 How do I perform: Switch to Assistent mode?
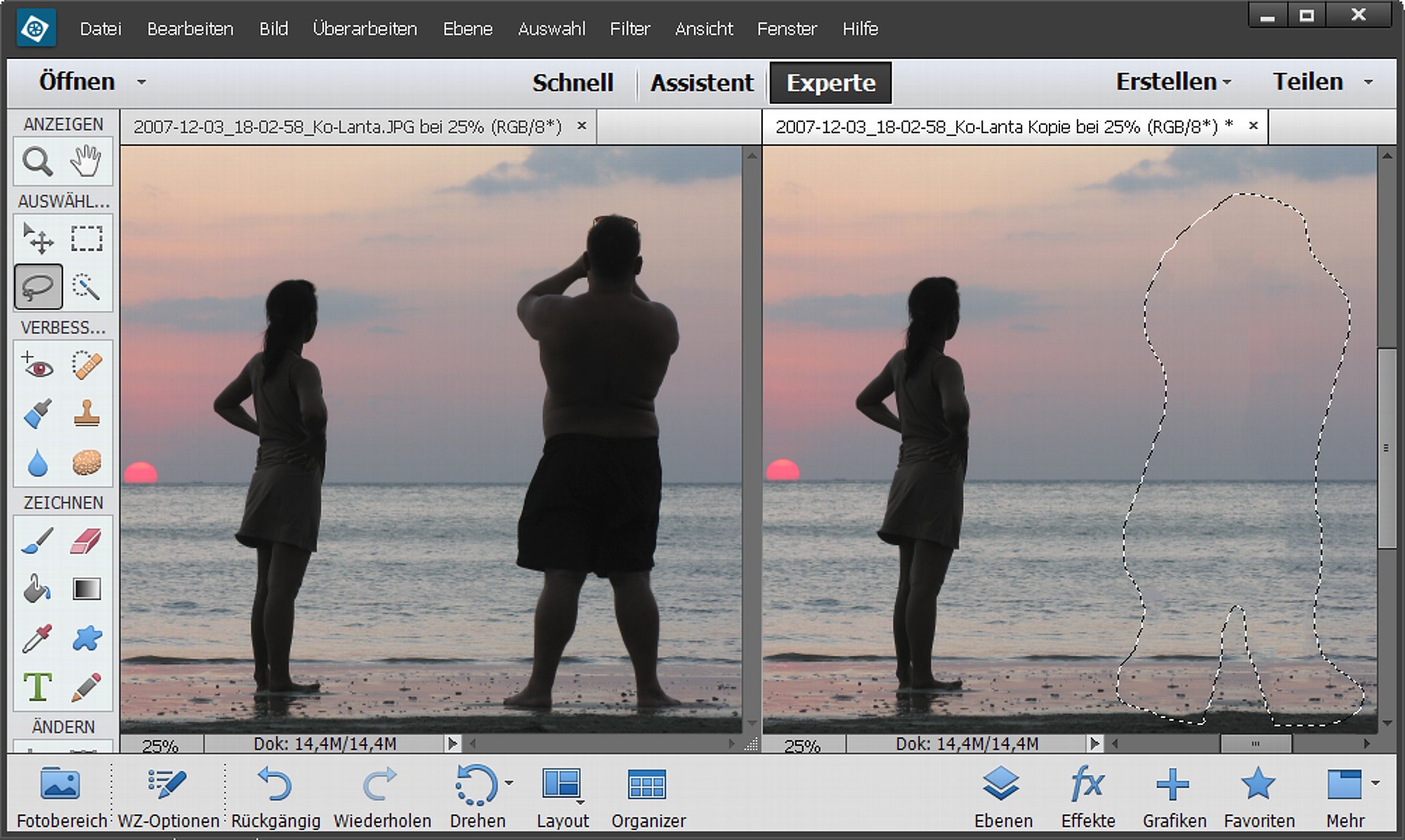point(702,83)
